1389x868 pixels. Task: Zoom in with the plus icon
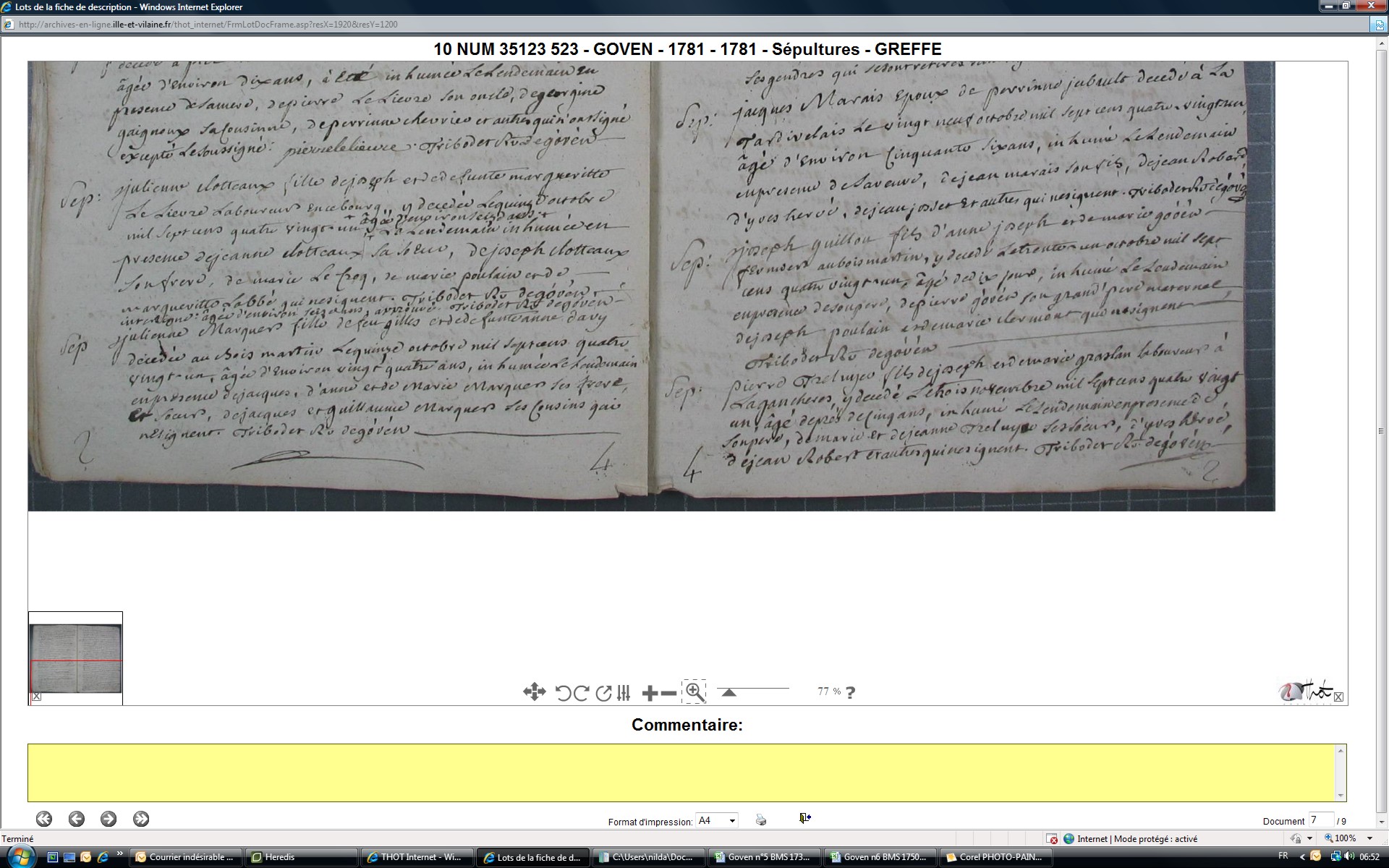coord(649,693)
